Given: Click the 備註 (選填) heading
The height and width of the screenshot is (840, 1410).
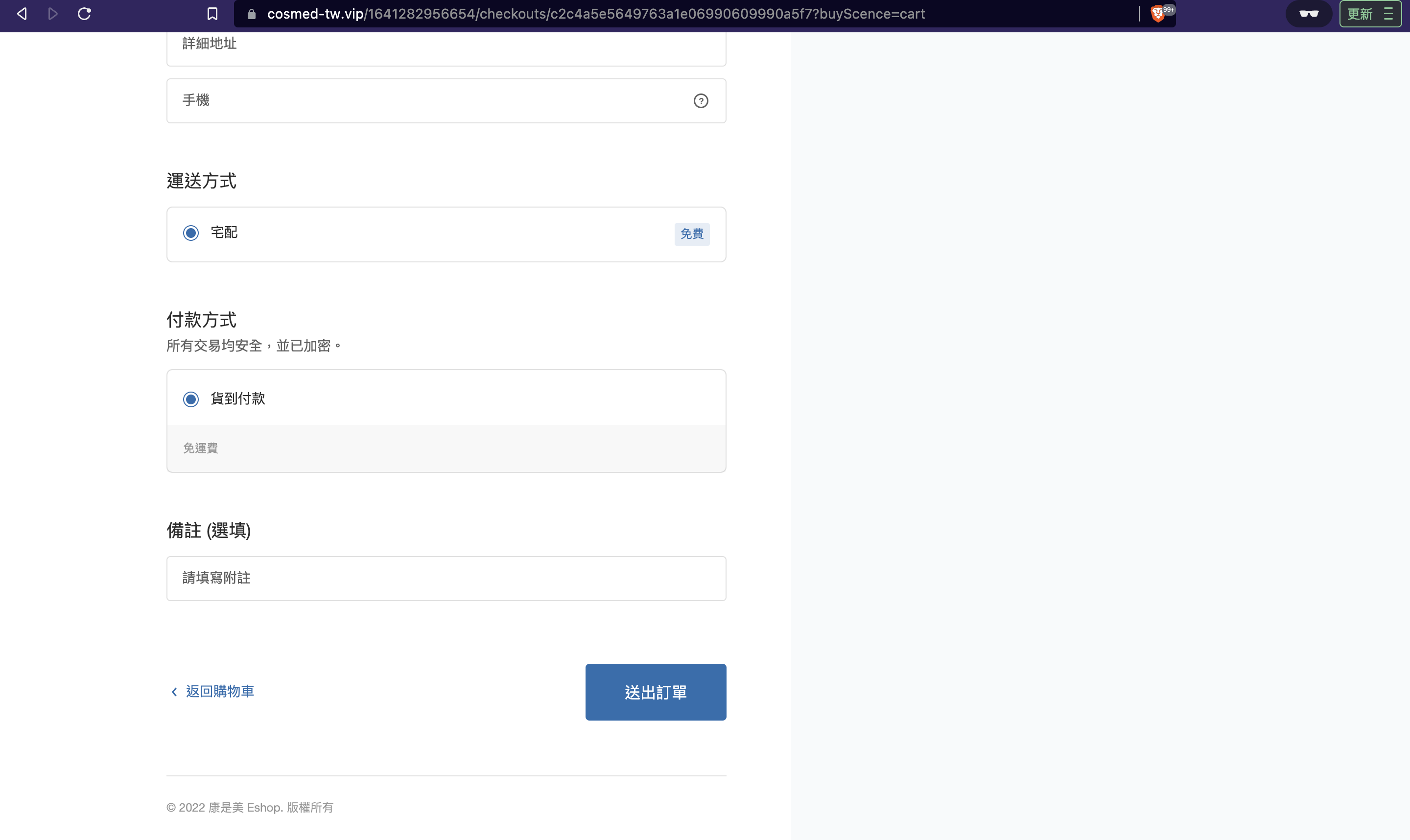Looking at the screenshot, I should [208, 530].
